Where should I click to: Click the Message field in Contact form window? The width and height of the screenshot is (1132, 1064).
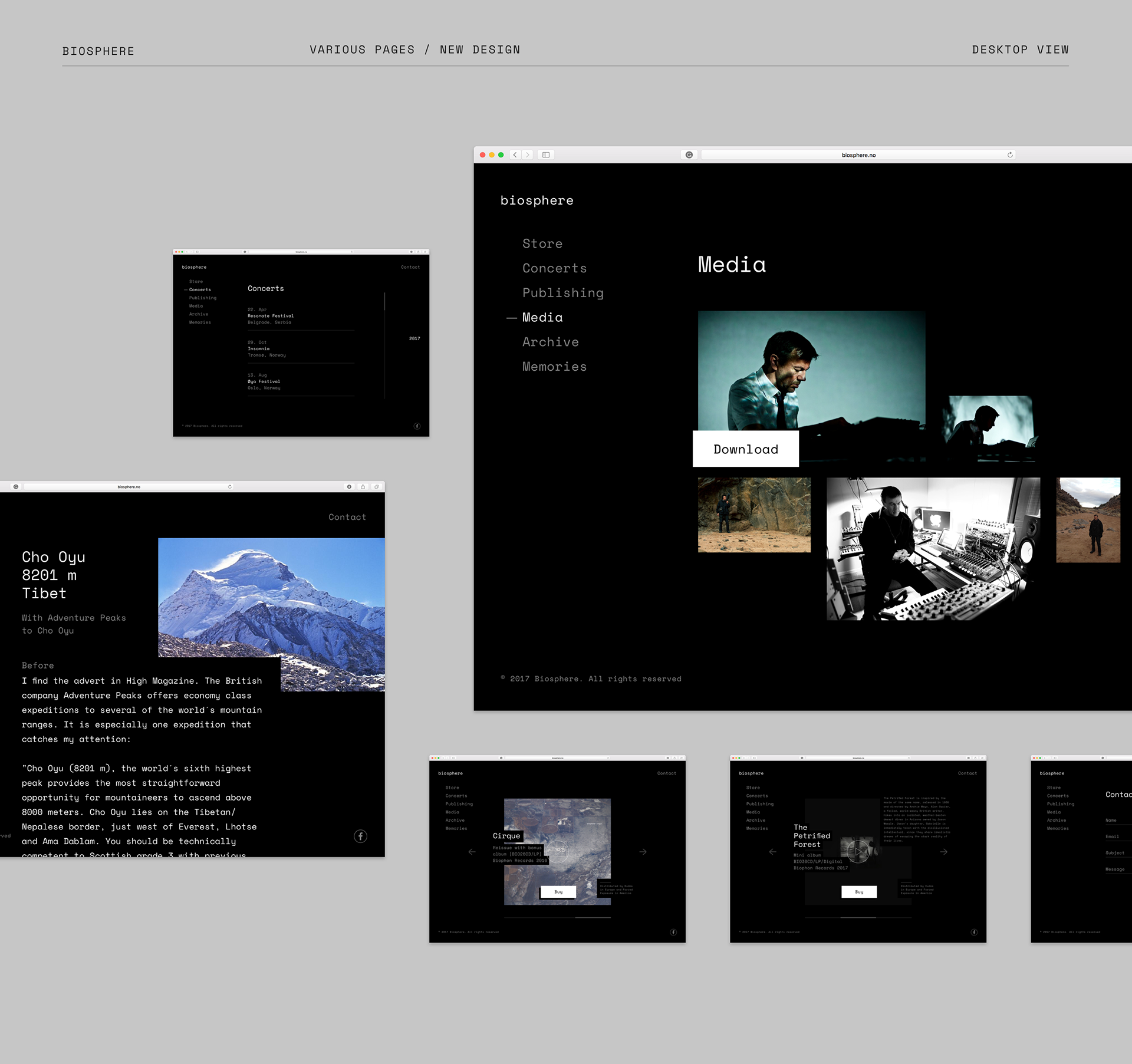[x=1118, y=869]
